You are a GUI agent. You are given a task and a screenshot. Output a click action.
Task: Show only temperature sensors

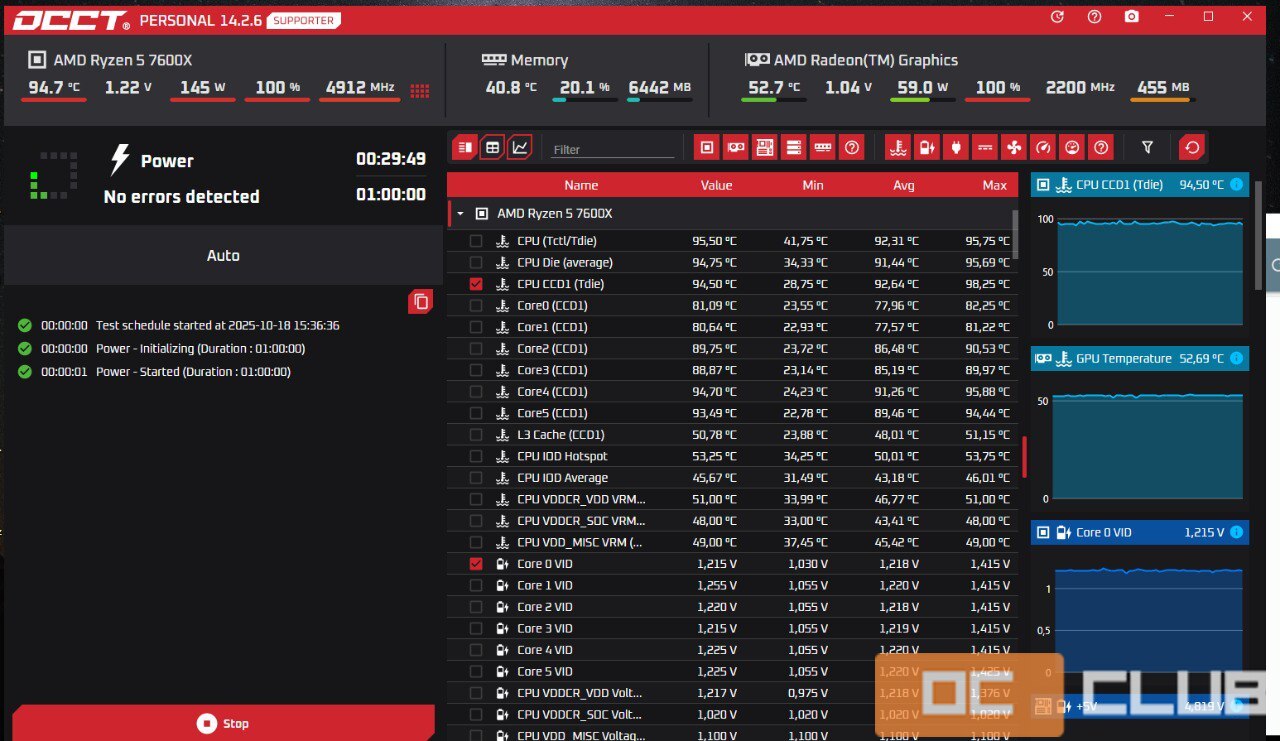(897, 147)
